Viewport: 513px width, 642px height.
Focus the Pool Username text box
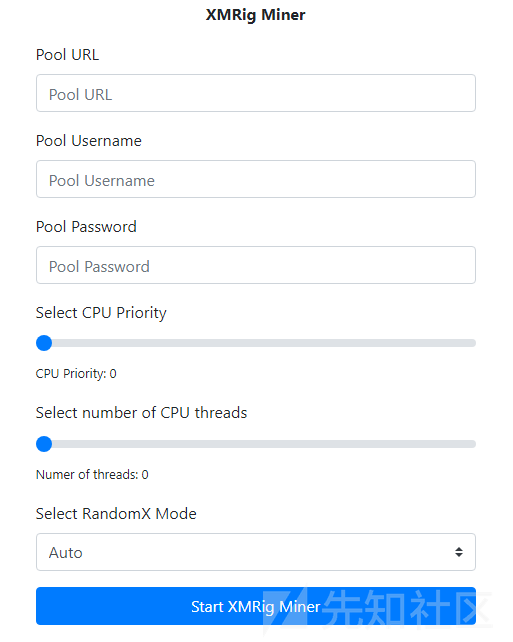click(255, 179)
